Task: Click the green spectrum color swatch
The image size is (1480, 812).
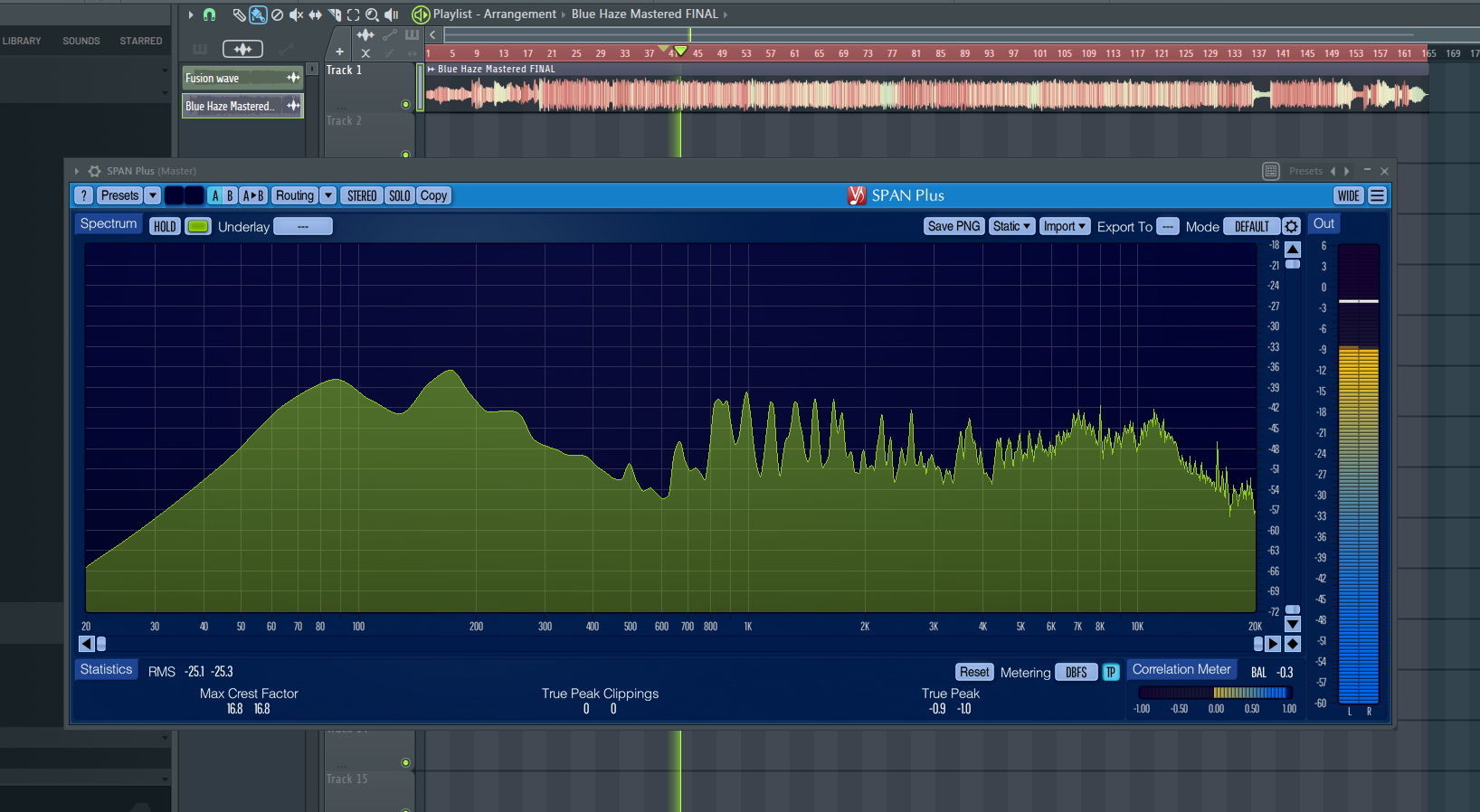Action: (x=198, y=227)
